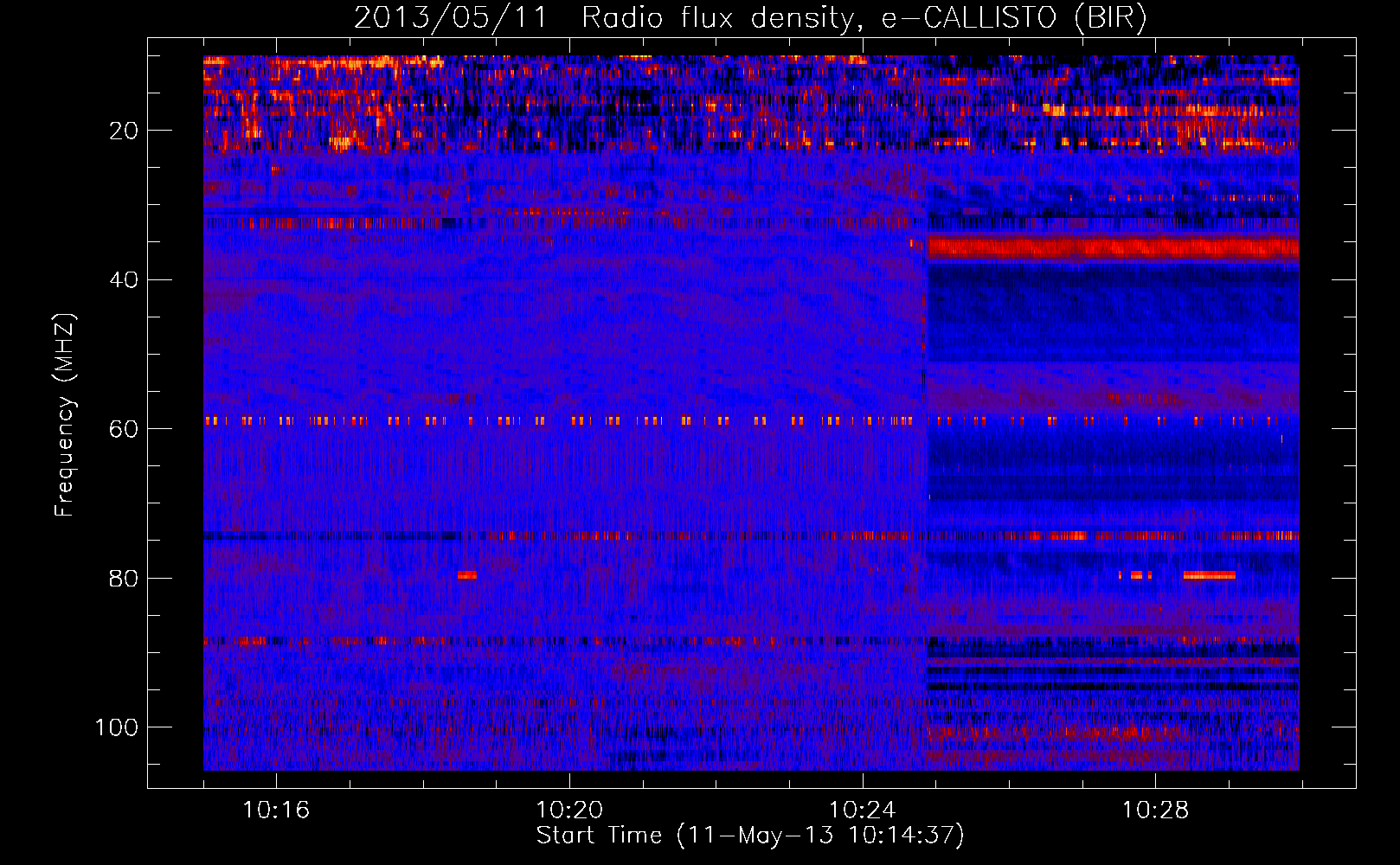Click the 10:16 time tick label
This screenshot has width=1400, height=865.
[276, 811]
